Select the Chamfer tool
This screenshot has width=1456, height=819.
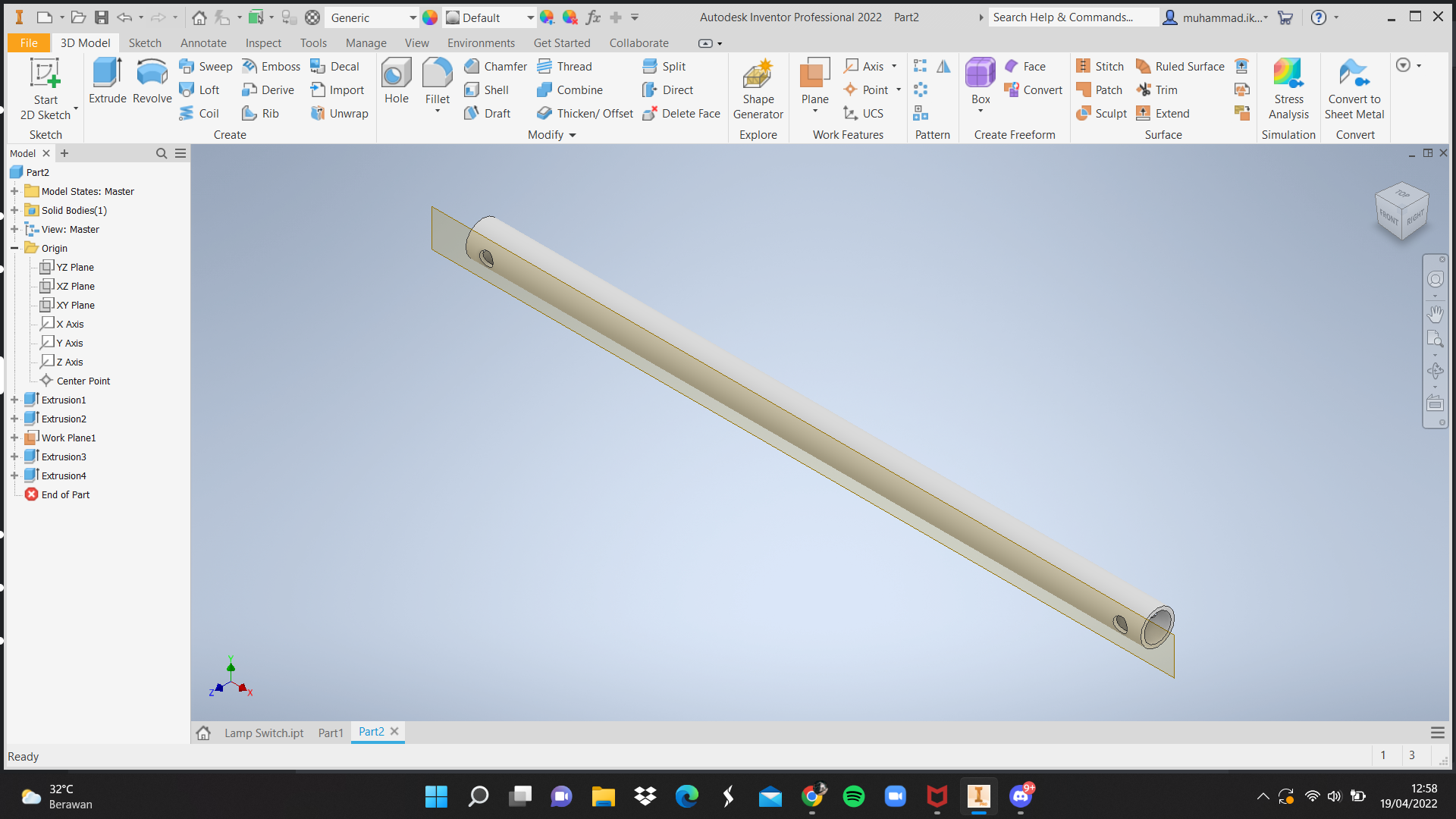pyautogui.click(x=495, y=66)
